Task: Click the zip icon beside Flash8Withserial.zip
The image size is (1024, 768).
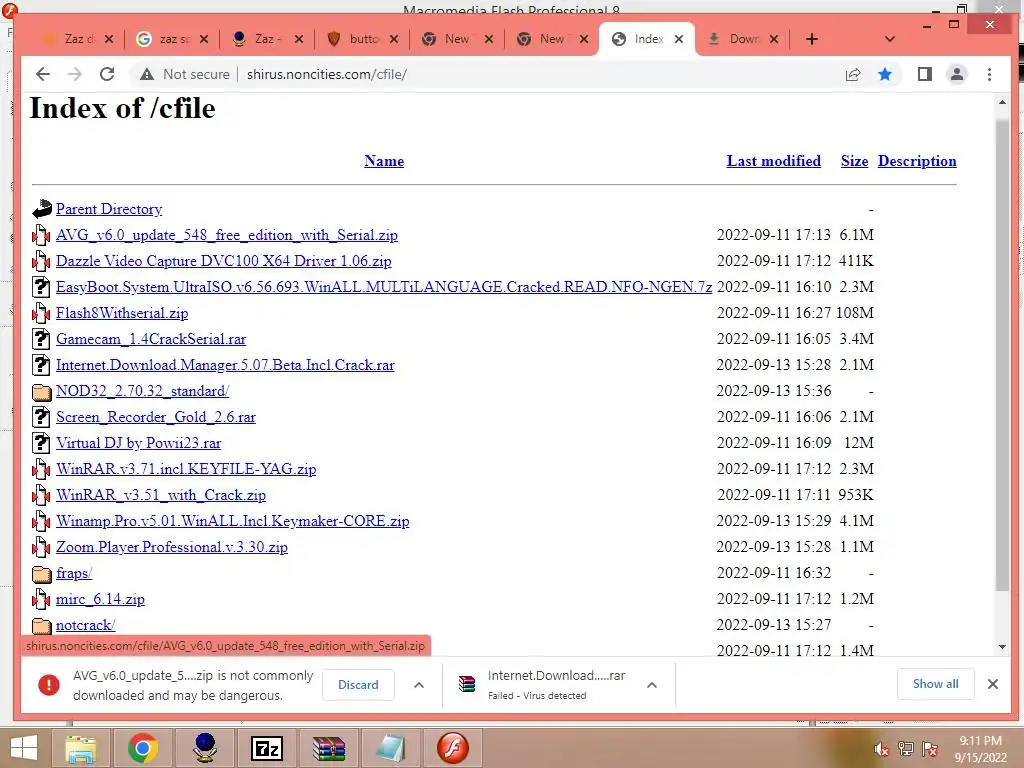Action: 41,313
